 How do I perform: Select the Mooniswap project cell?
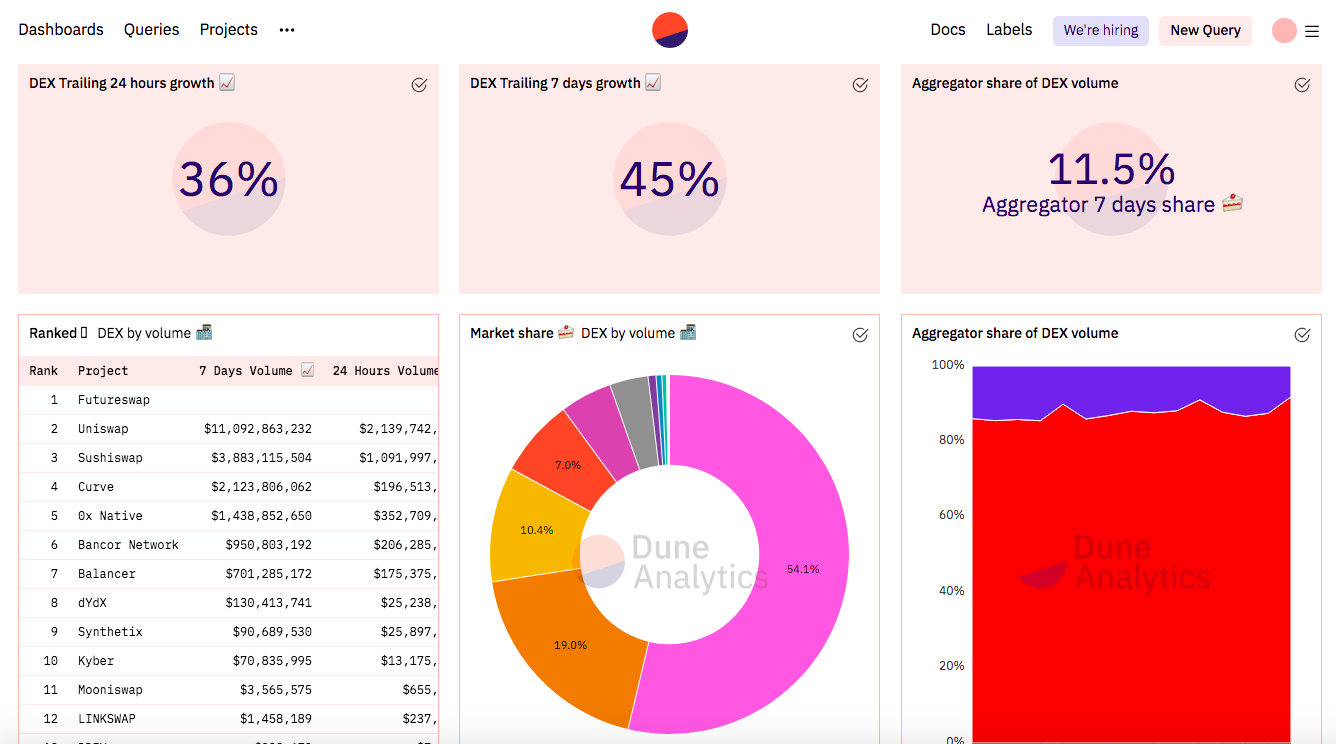110,690
